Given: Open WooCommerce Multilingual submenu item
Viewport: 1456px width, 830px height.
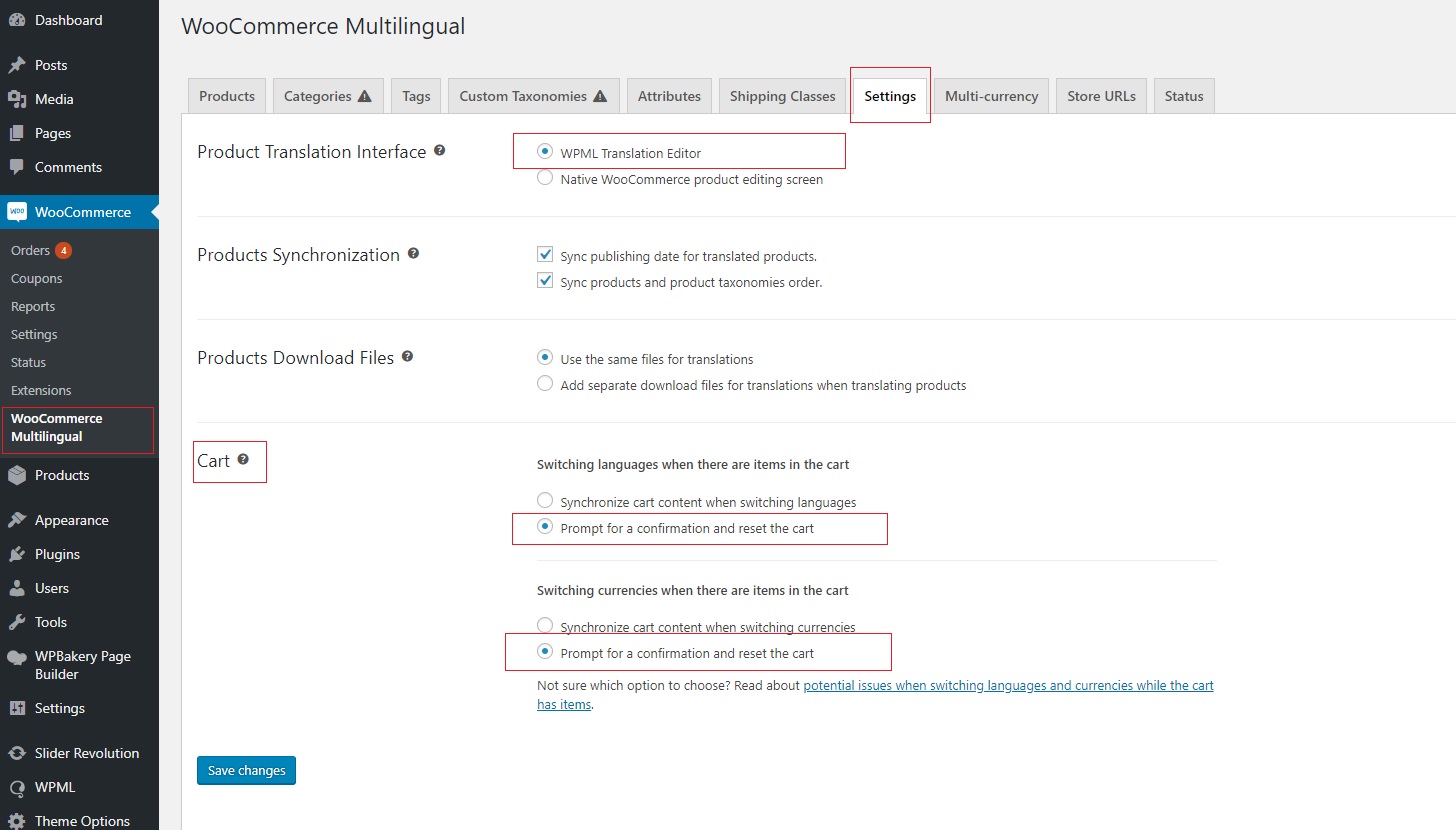Looking at the screenshot, I should [x=57, y=427].
